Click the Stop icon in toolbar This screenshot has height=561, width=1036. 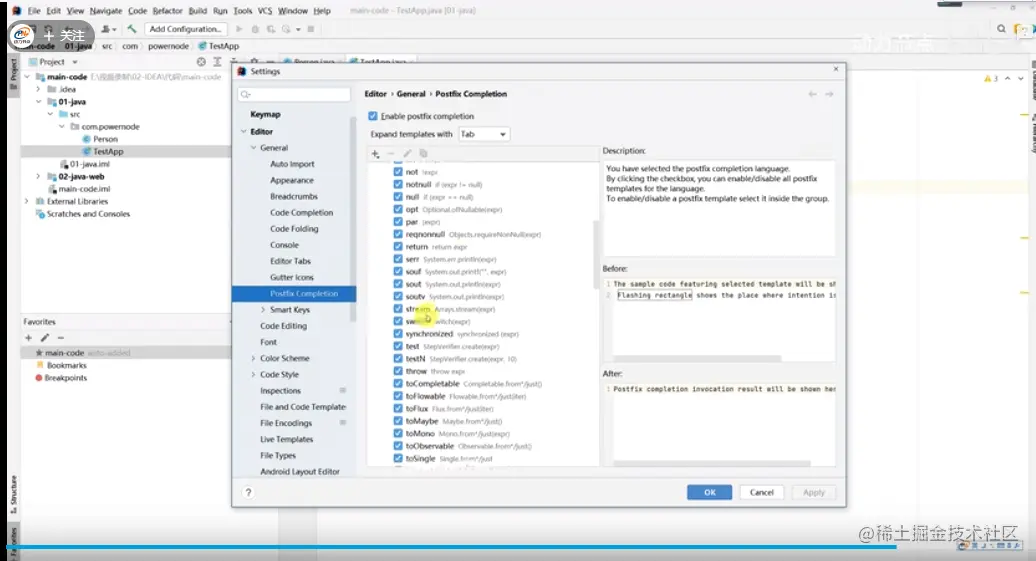point(311,29)
